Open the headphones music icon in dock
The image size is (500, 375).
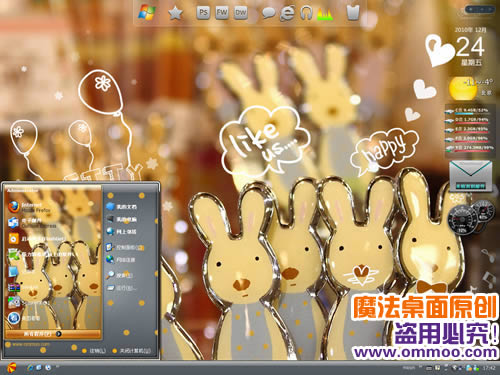point(306,13)
